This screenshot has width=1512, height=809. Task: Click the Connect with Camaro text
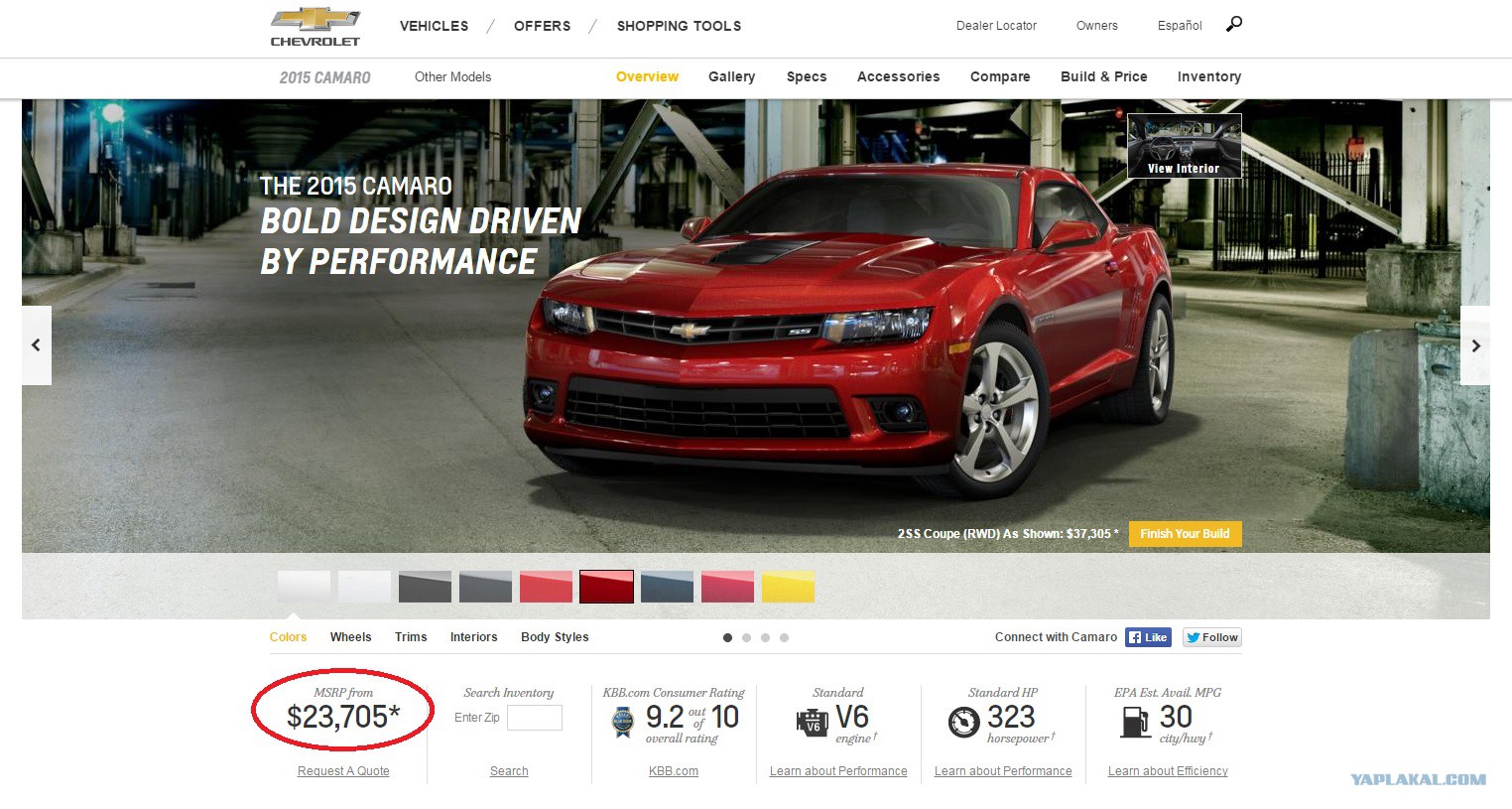1056,637
